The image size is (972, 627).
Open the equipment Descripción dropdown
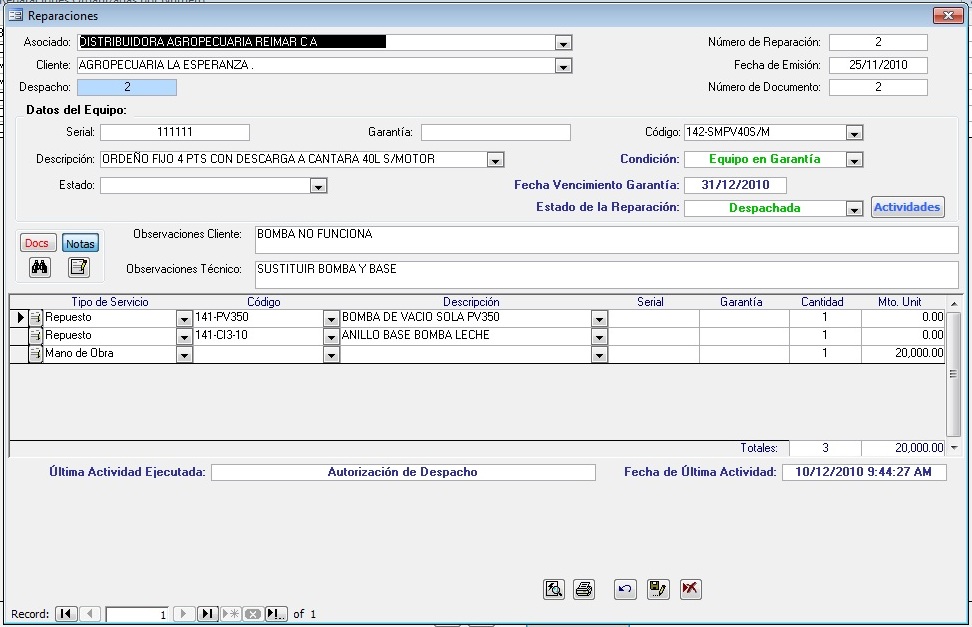click(x=495, y=160)
